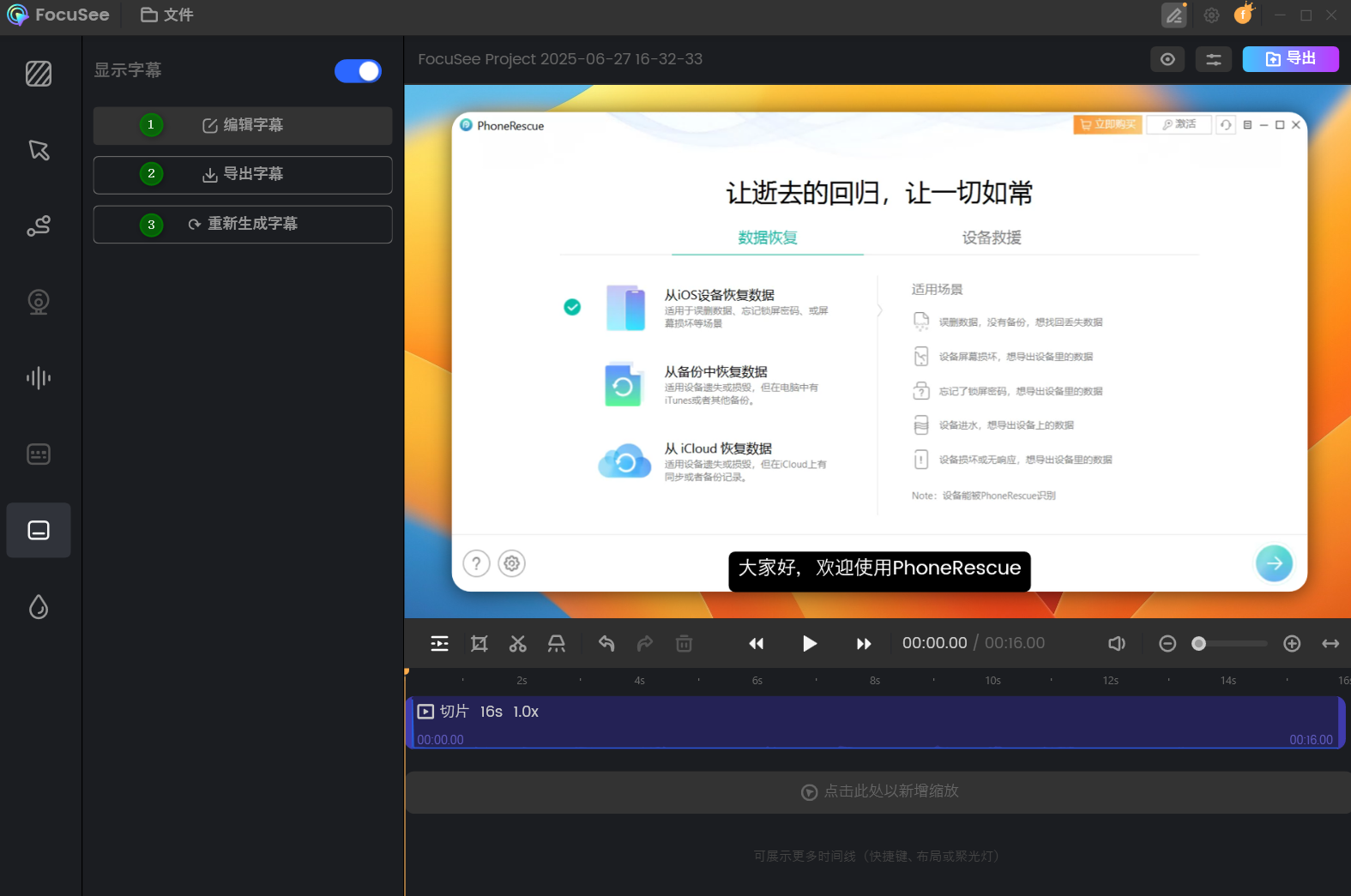This screenshot has height=896, width=1351.
Task: Switch to 设备救援 tab in PhoneRescue
Action: 992,238
